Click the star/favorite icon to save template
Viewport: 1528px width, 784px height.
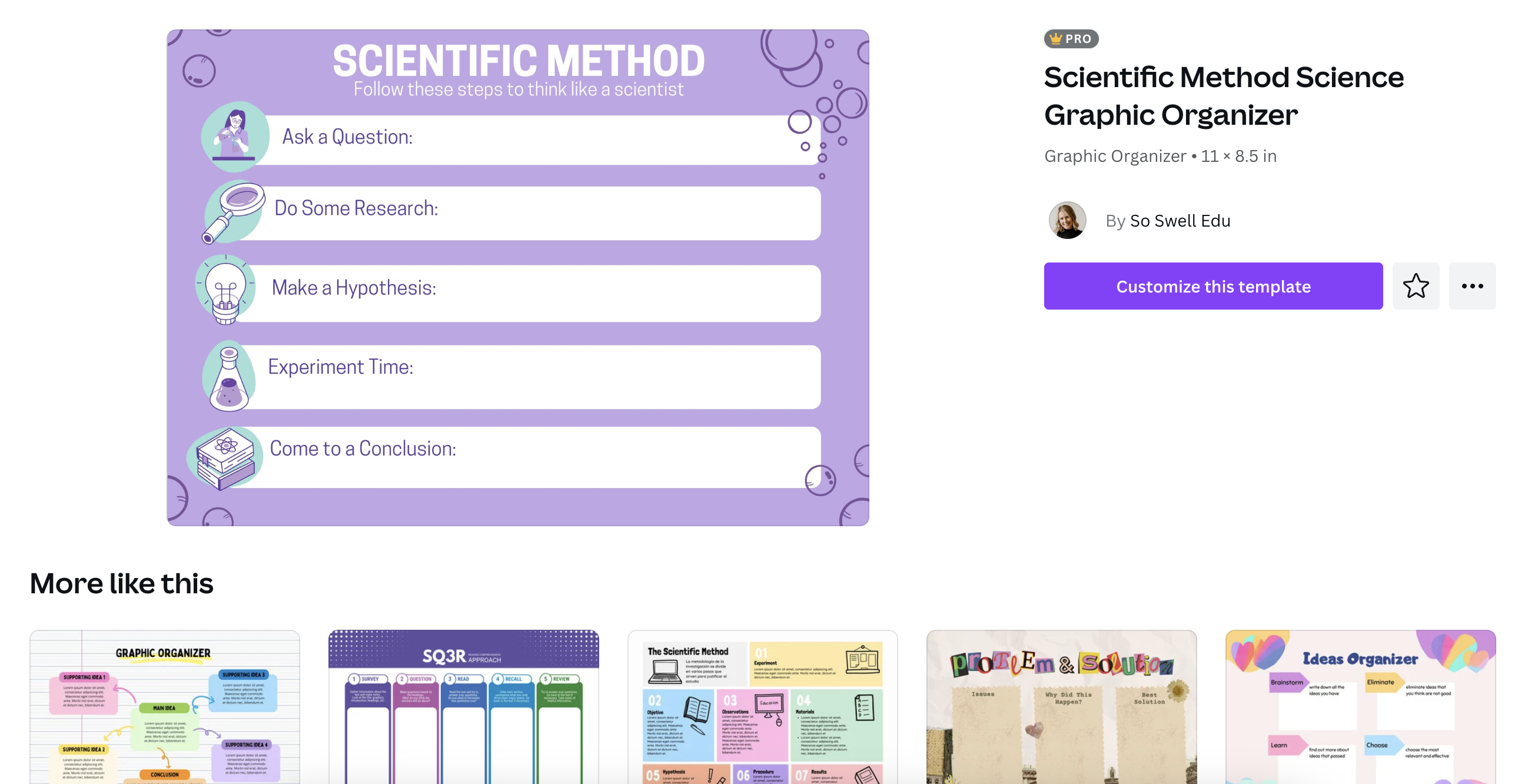[1415, 286]
